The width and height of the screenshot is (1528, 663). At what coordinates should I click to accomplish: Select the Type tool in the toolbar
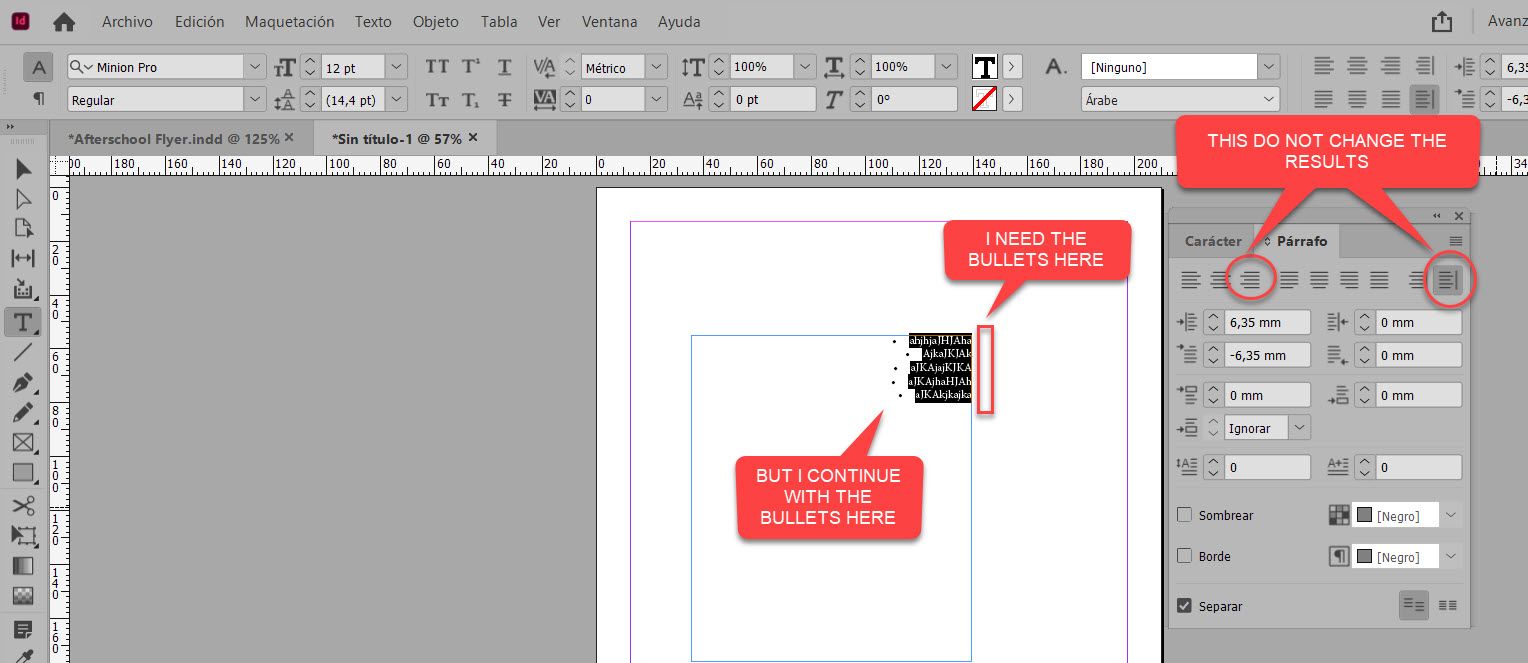(24, 321)
